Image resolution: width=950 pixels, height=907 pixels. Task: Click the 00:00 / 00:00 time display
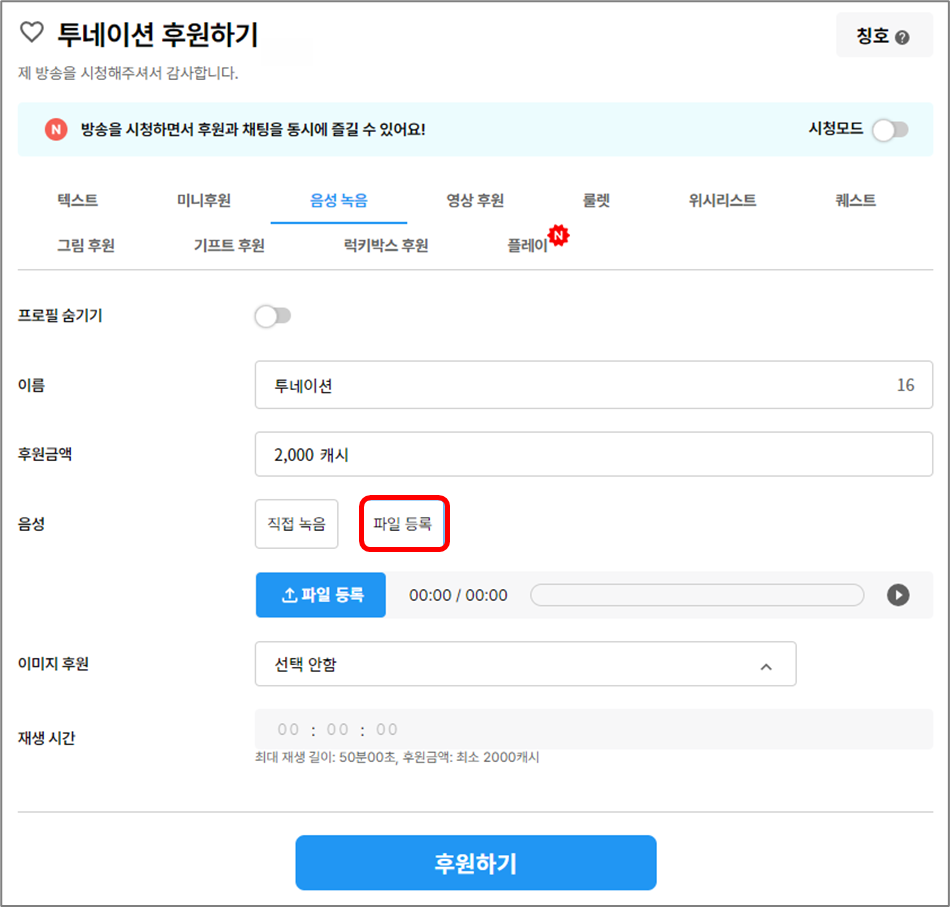tap(458, 596)
